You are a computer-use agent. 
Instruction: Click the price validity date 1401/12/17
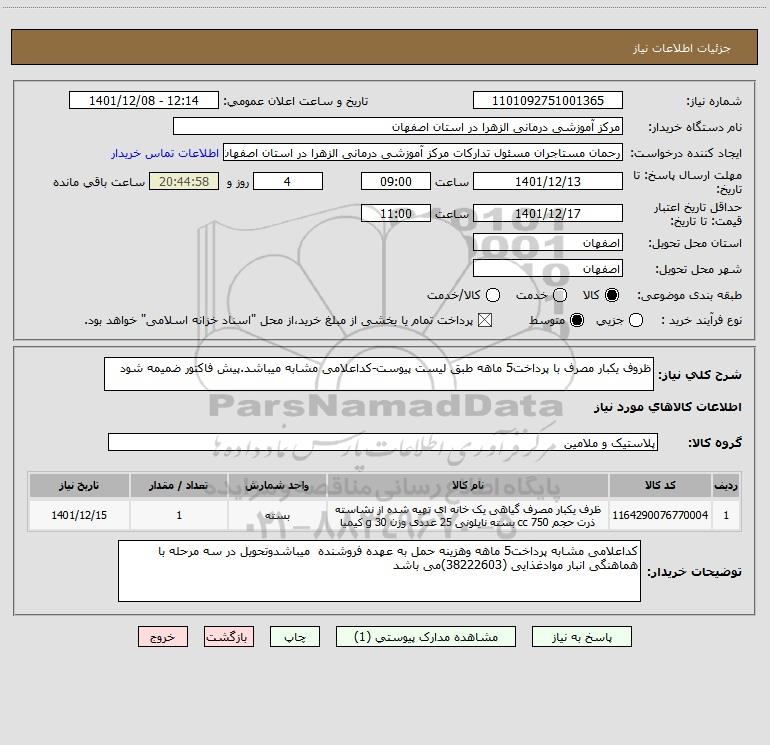tap(548, 213)
